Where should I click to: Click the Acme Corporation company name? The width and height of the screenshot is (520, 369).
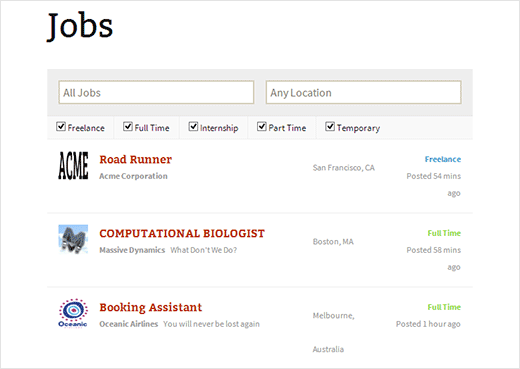pos(133,176)
